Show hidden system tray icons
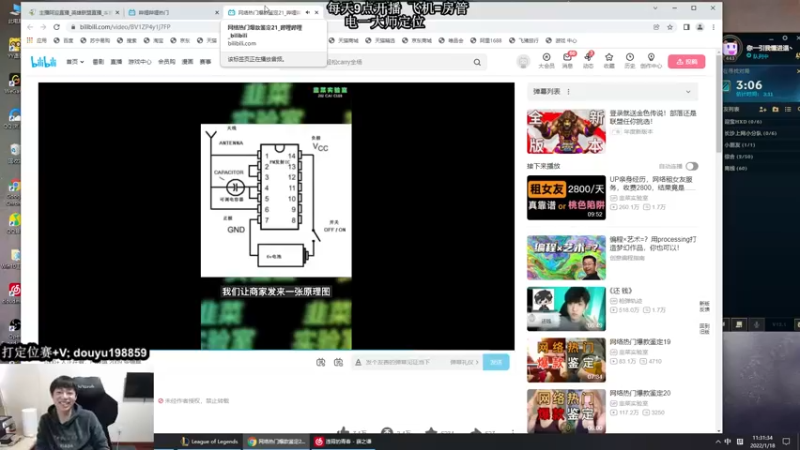The width and height of the screenshot is (800, 450). pos(718,442)
